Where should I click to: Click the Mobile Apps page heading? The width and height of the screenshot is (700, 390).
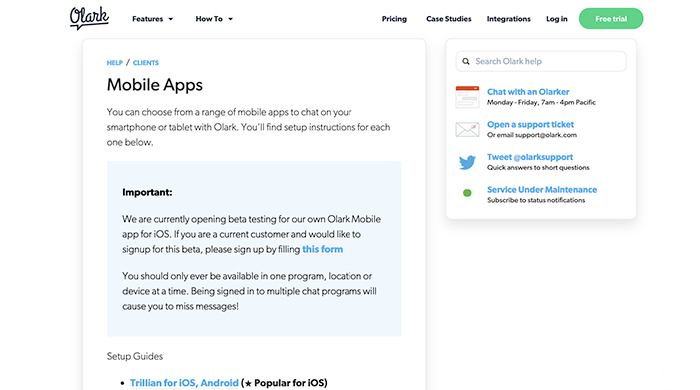click(154, 85)
